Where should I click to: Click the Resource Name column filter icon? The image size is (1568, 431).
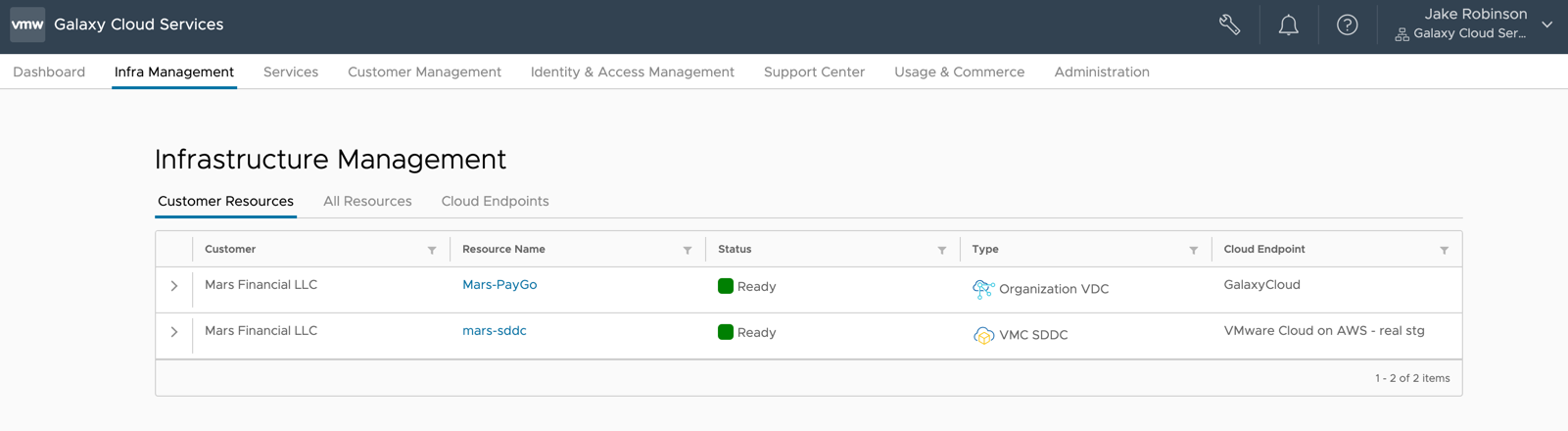(x=688, y=250)
